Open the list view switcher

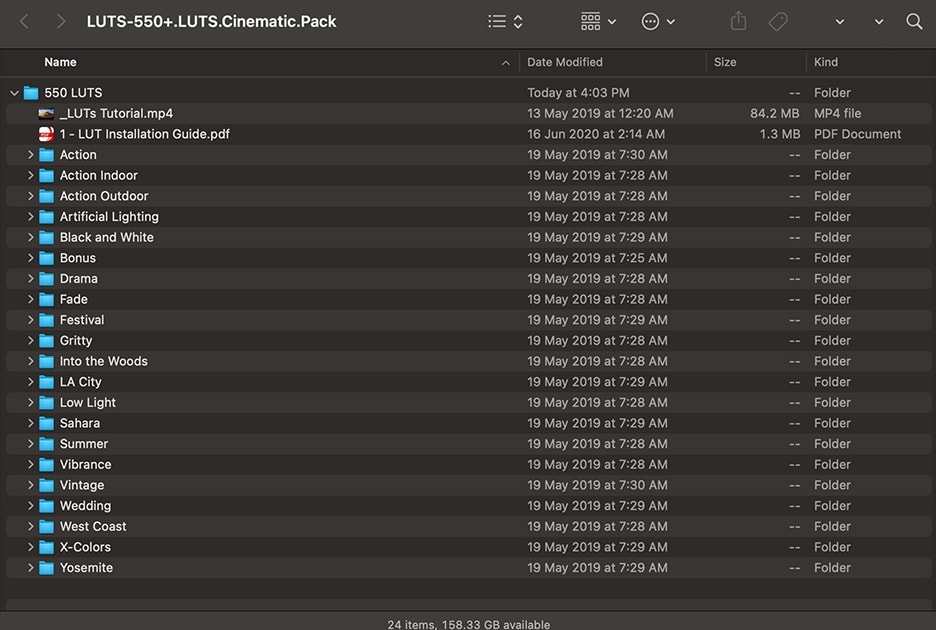[505, 22]
